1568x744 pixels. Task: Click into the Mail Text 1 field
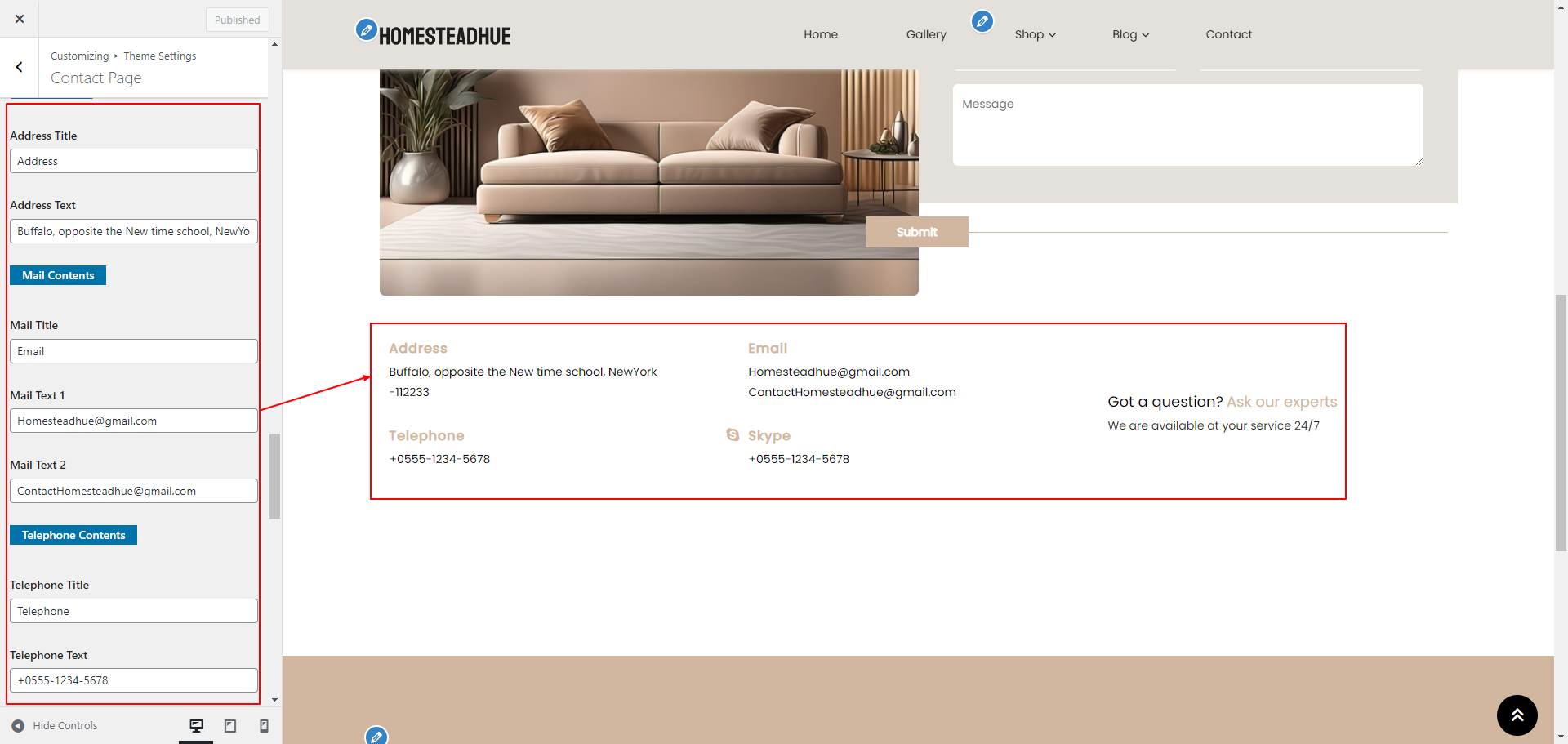point(134,421)
